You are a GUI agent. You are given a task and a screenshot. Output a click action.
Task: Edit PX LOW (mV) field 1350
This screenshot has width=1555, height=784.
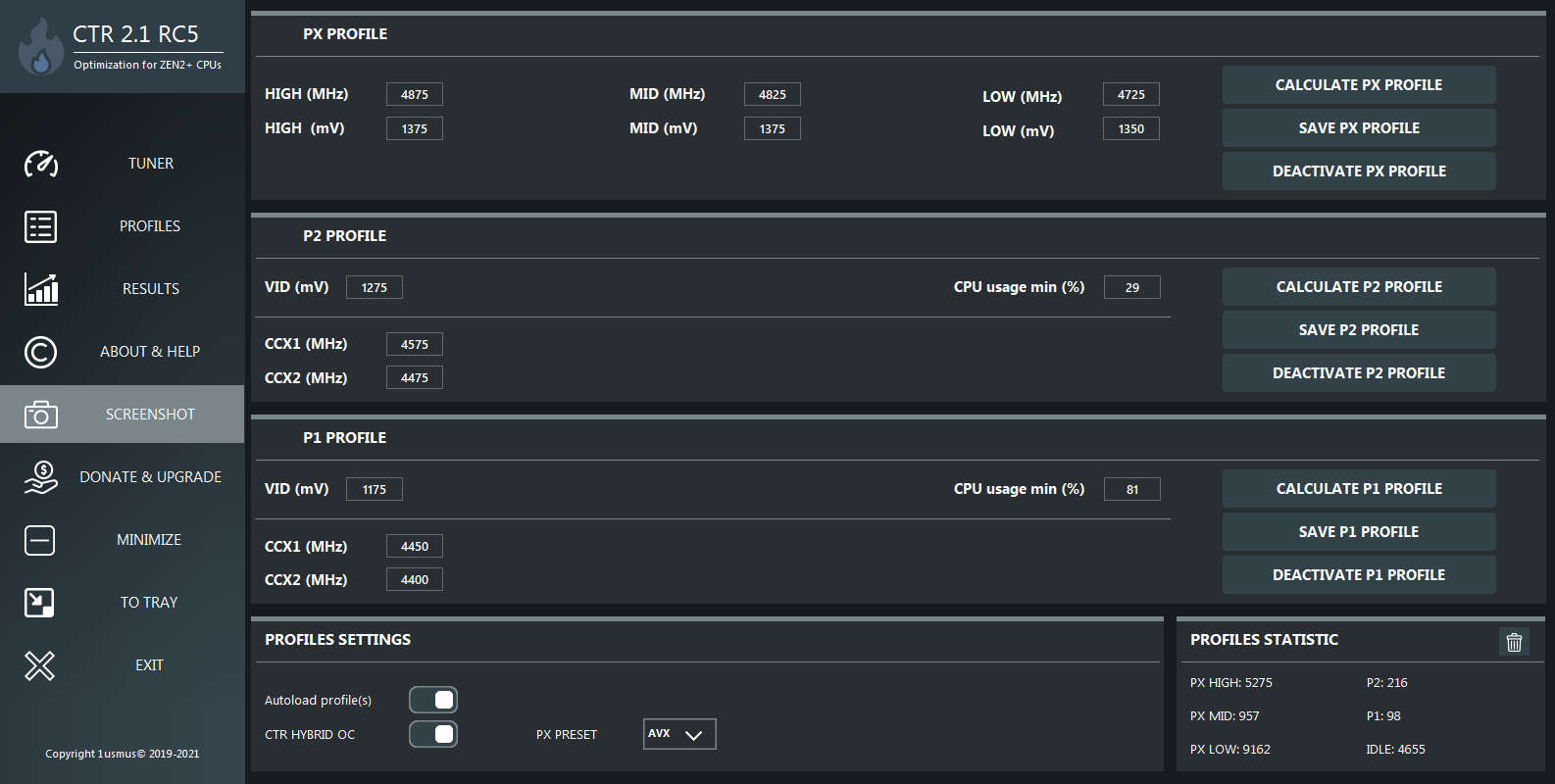[1131, 128]
